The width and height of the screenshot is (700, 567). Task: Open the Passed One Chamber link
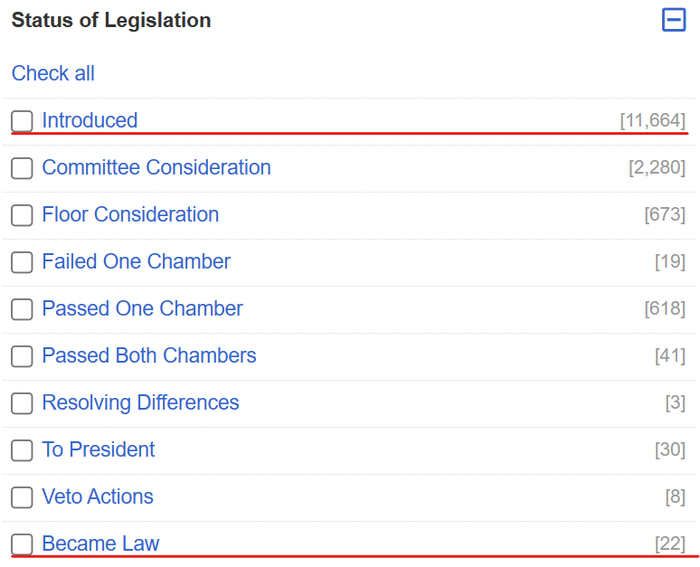tap(142, 308)
